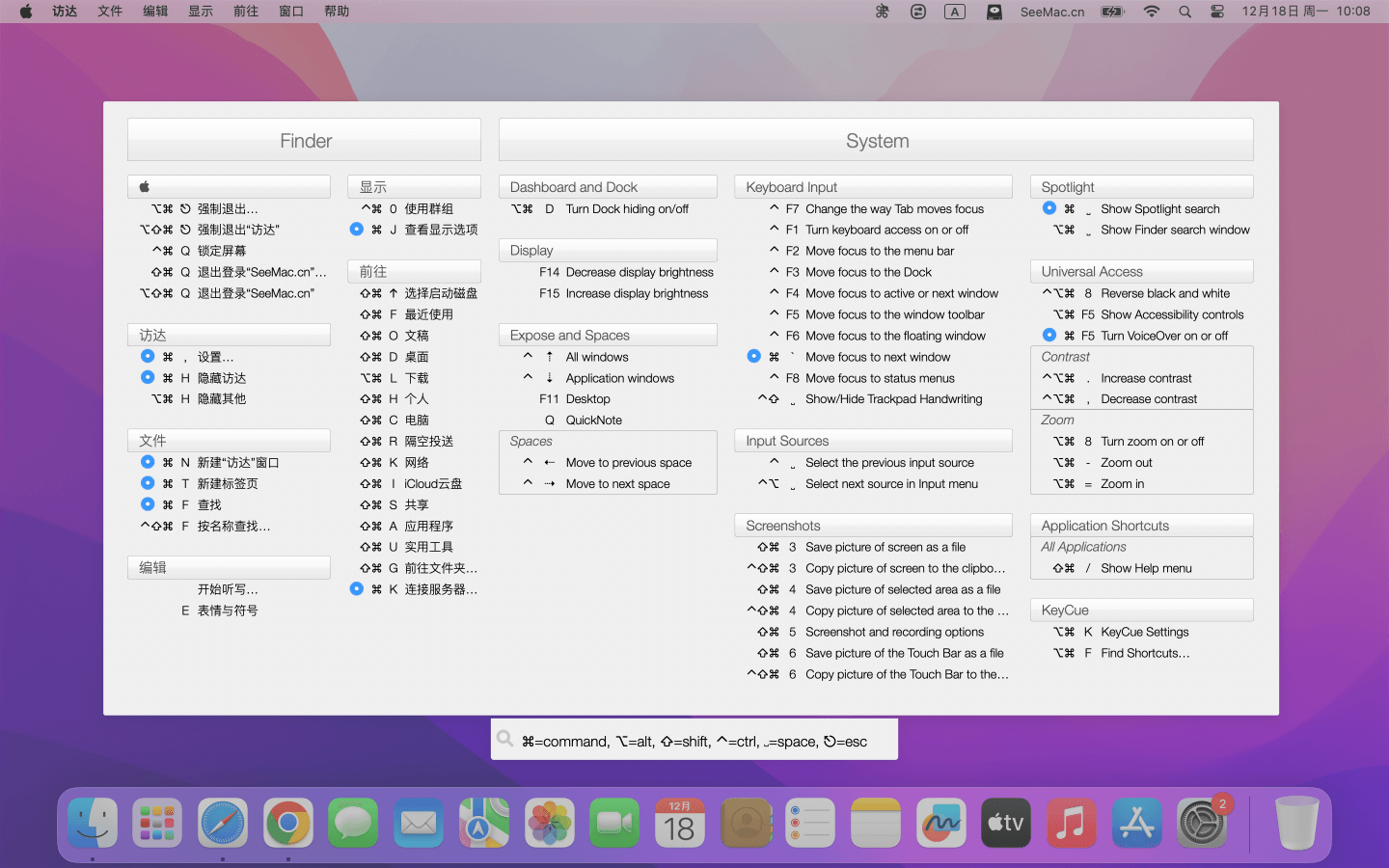Open Photos from the Dock

click(x=550, y=823)
